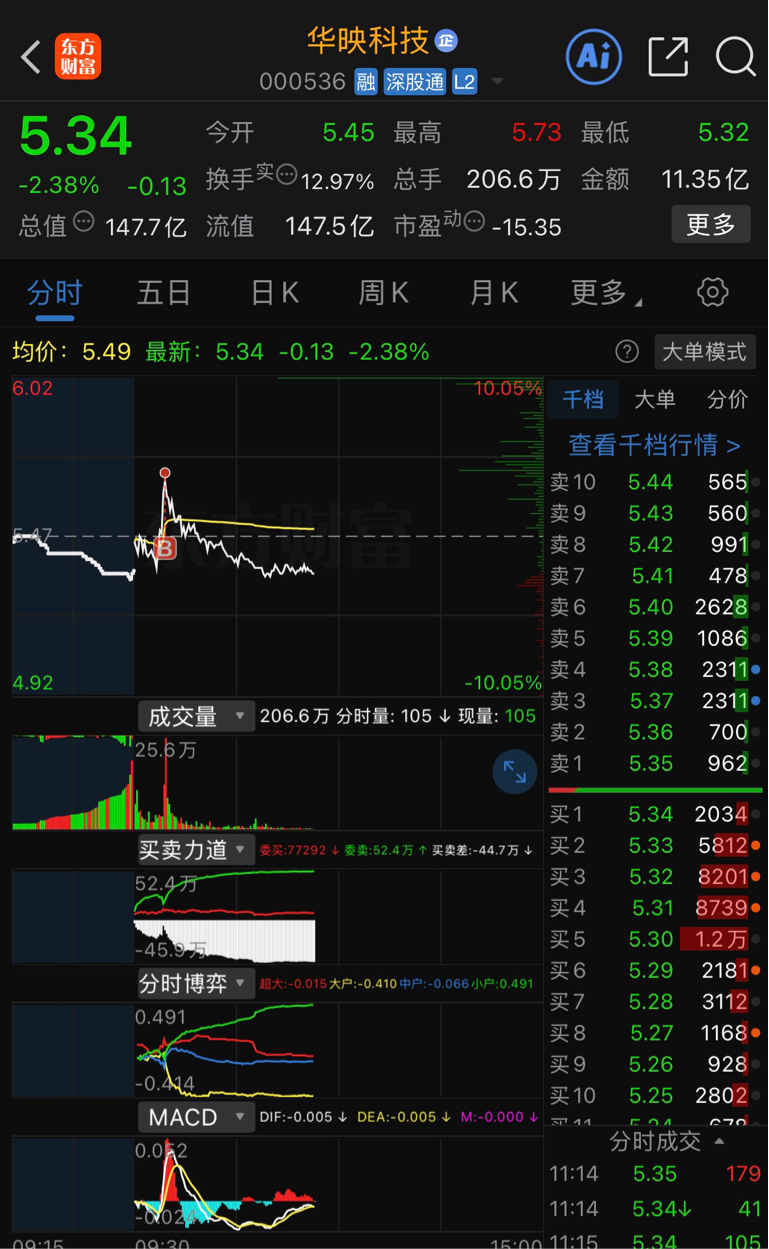Image resolution: width=769 pixels, height=1249 pixels.
Task: Select 卖6 order row at 5.40
Action: click(655, 607)
